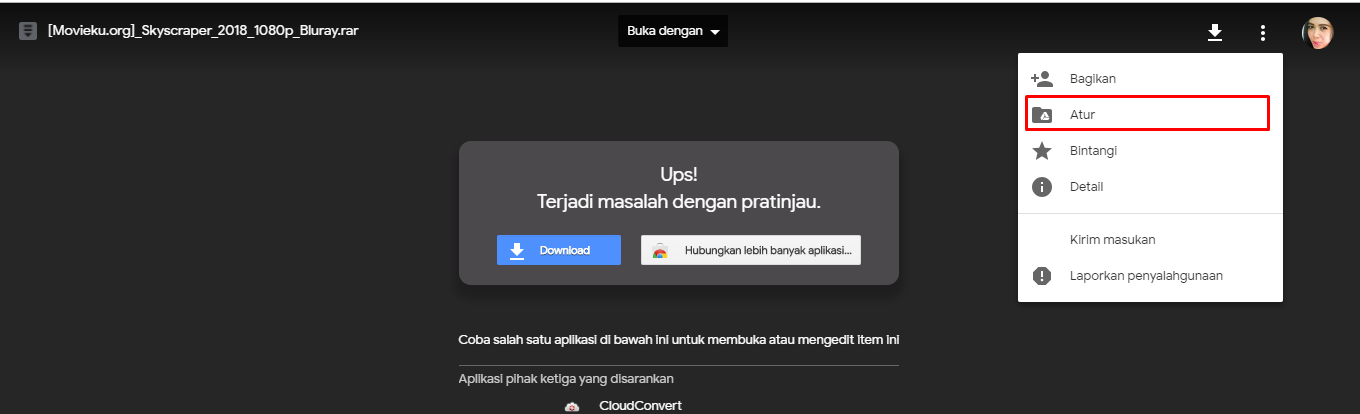Click the download arrow icon in top bar
The height and width of the screenshot is (414, 1360).
[1215, 33]
